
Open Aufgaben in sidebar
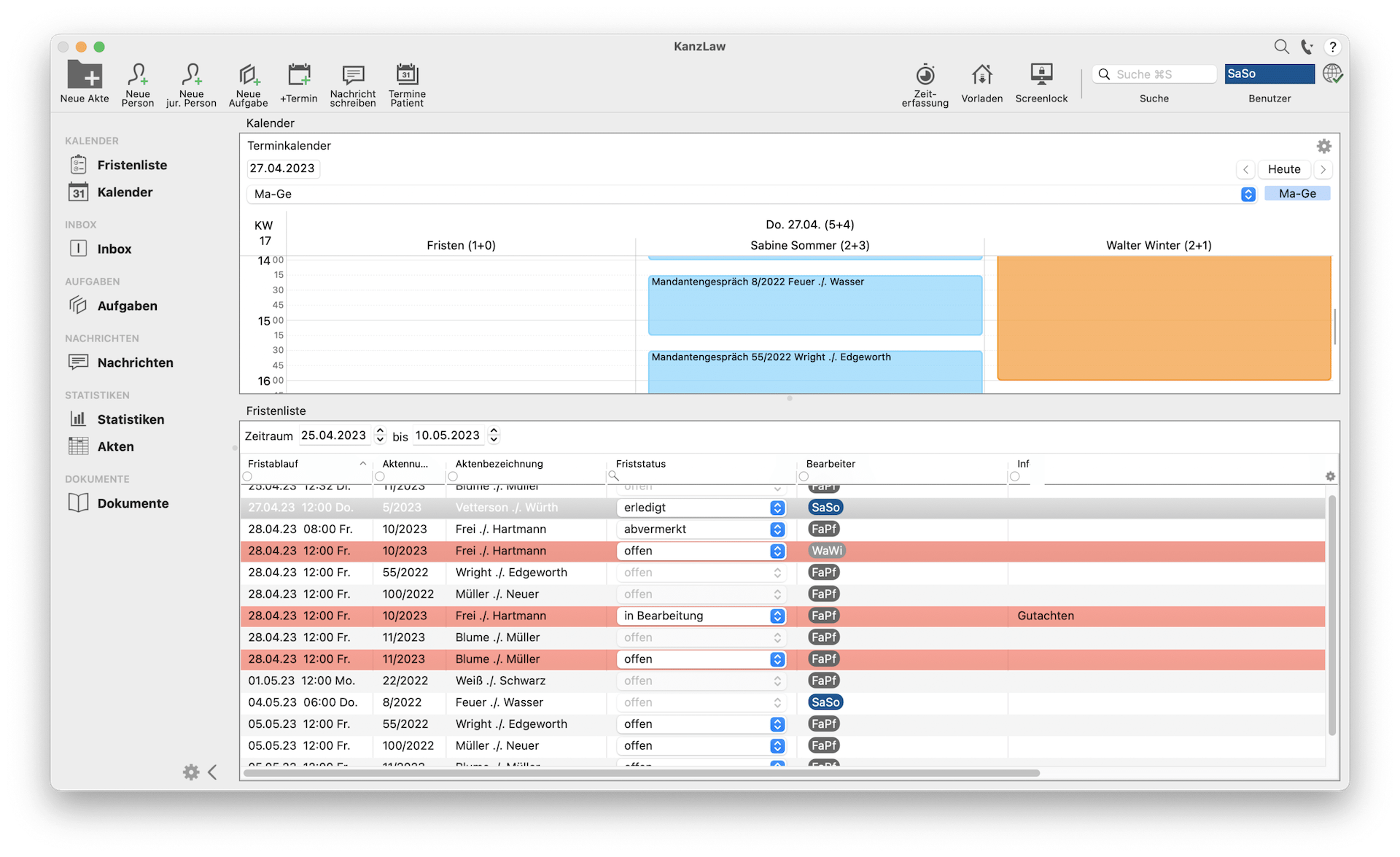tap(113, 306)
